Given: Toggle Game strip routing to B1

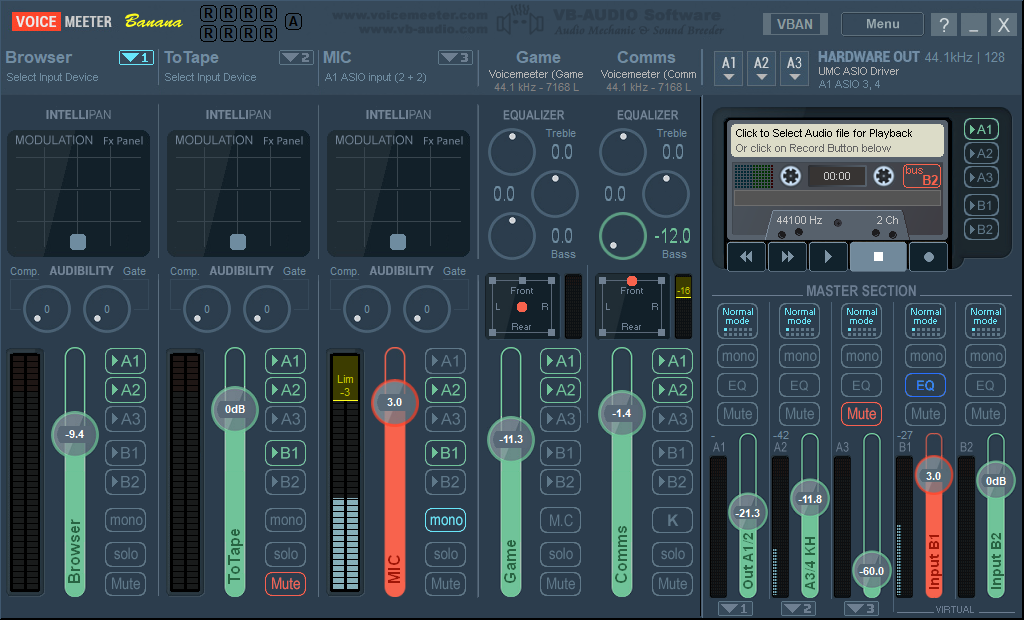Looking at the screenshot, I should pos(560,453).
